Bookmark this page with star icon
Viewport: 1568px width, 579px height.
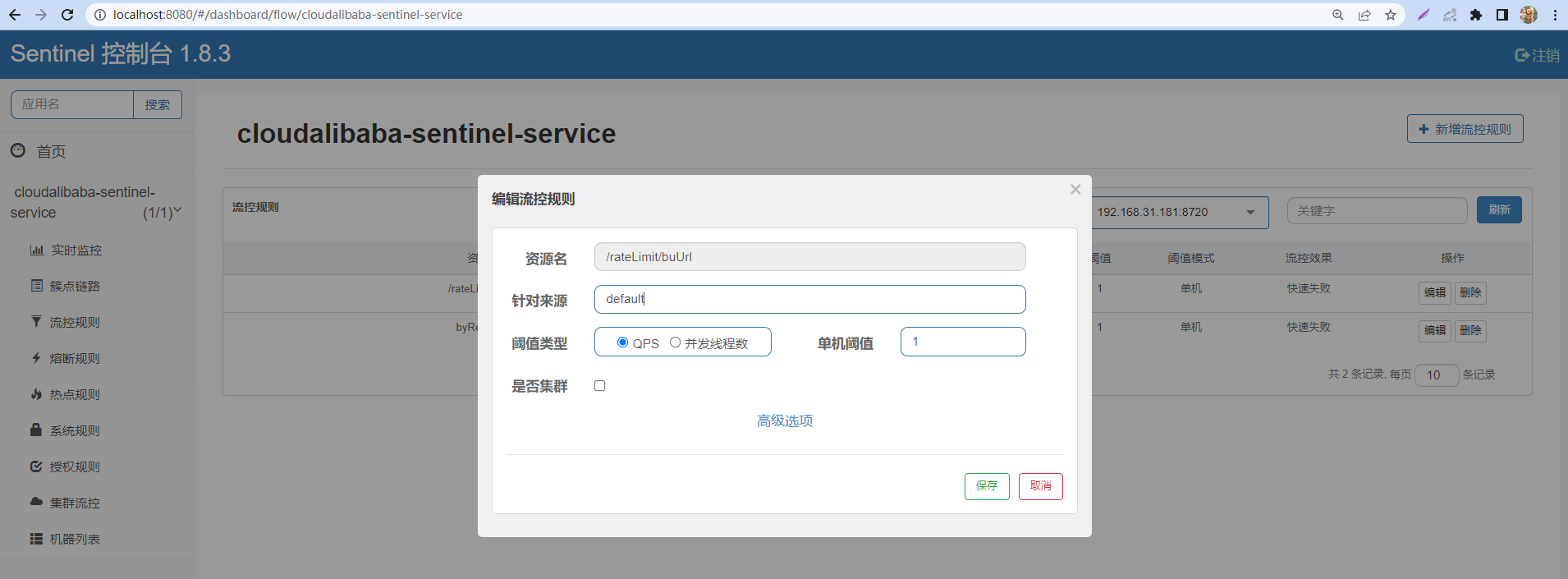click(1391, 15)
